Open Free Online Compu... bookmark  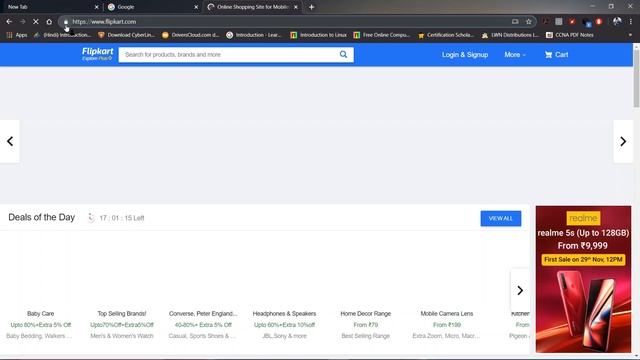[382, 35]
